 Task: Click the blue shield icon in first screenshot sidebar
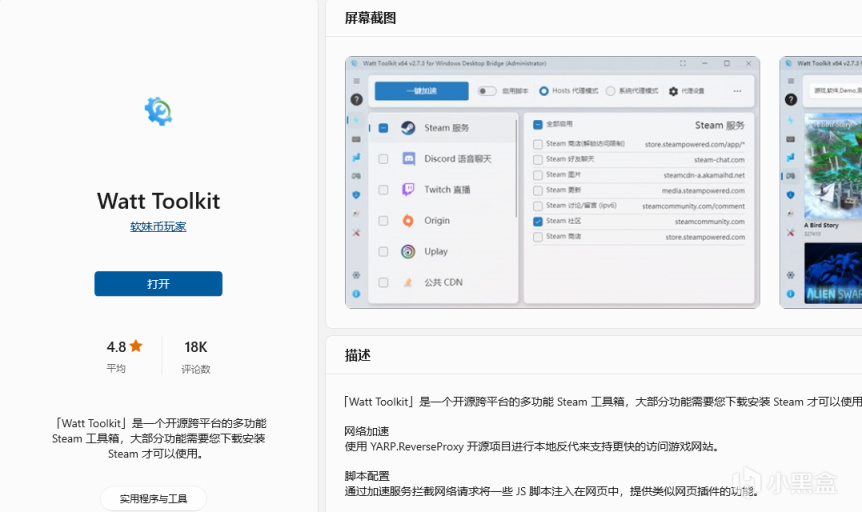coord(356,195)
